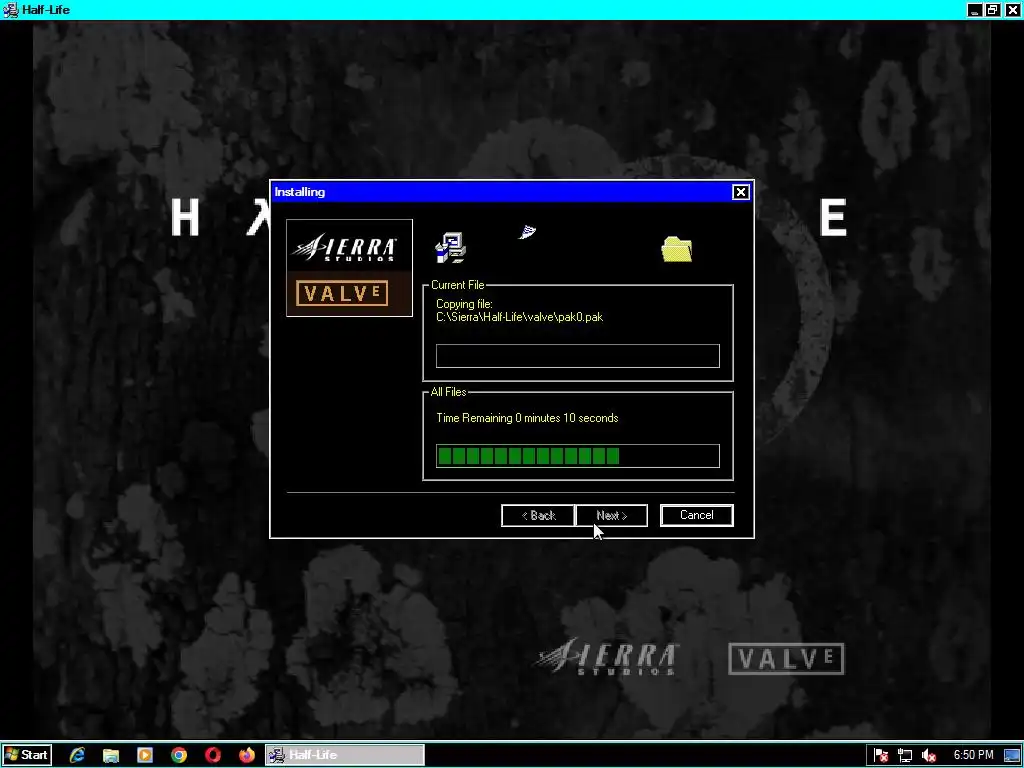Click the Time Remaining text
This screenshot has width=1024, height=768.
(527, 418)
